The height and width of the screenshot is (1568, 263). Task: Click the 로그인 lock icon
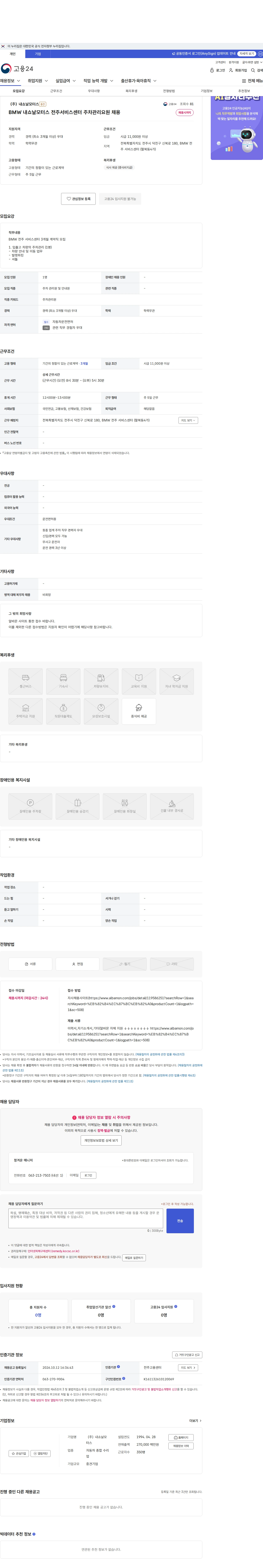(x=212, y=71)
